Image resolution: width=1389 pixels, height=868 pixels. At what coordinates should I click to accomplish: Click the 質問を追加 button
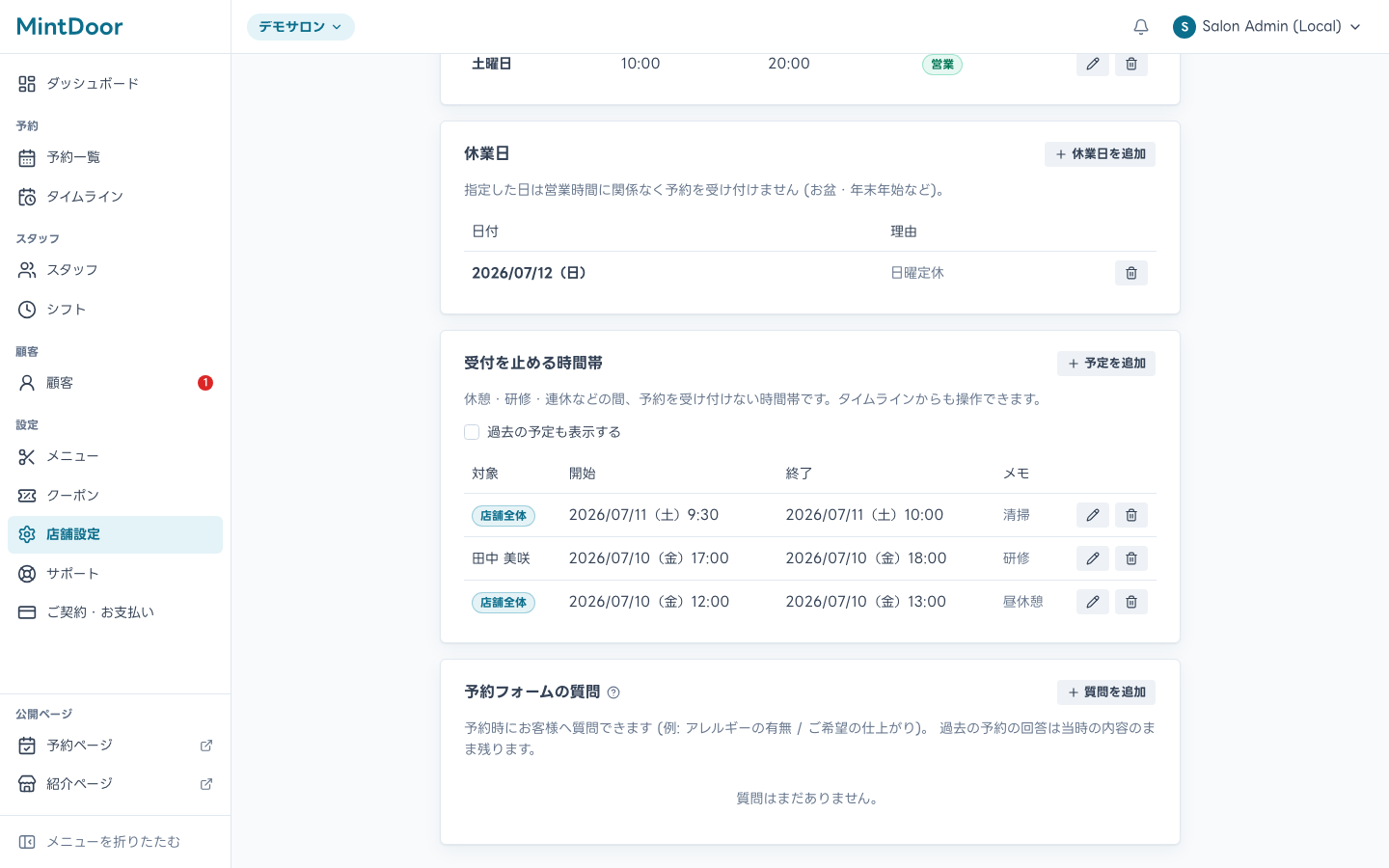1106,692
